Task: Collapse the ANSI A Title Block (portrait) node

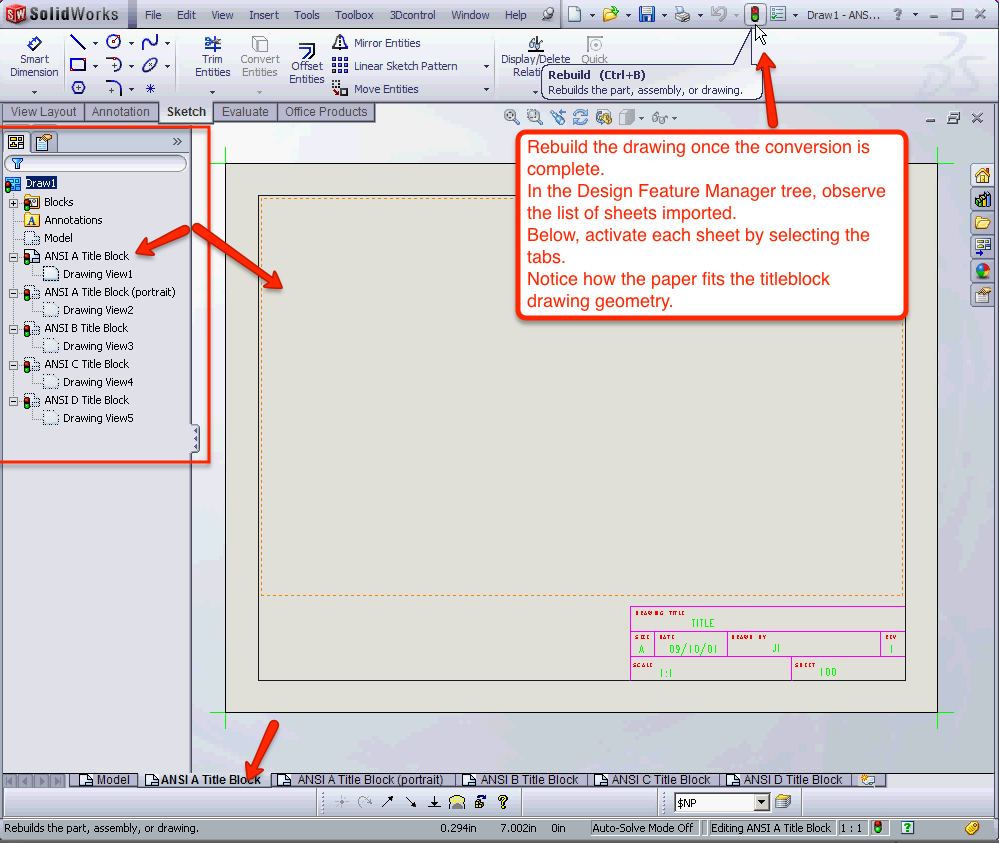Action: (x=13, y=293)
